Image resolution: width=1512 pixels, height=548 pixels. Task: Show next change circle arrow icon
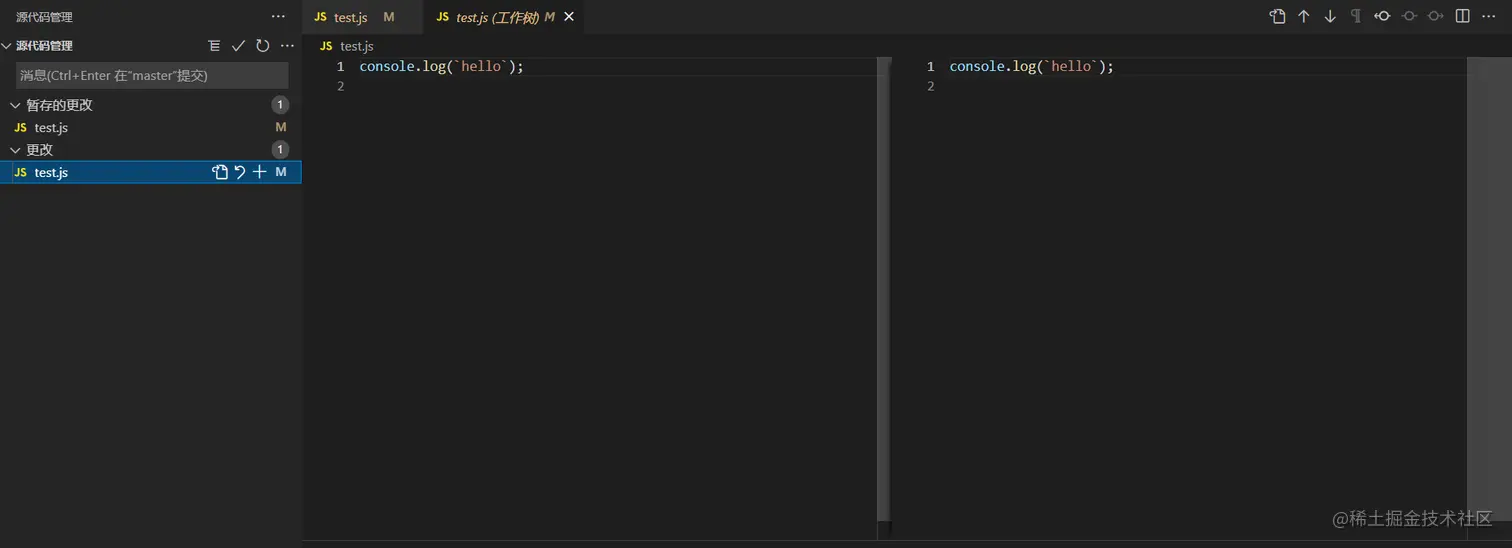click(x=1435, y=16)
